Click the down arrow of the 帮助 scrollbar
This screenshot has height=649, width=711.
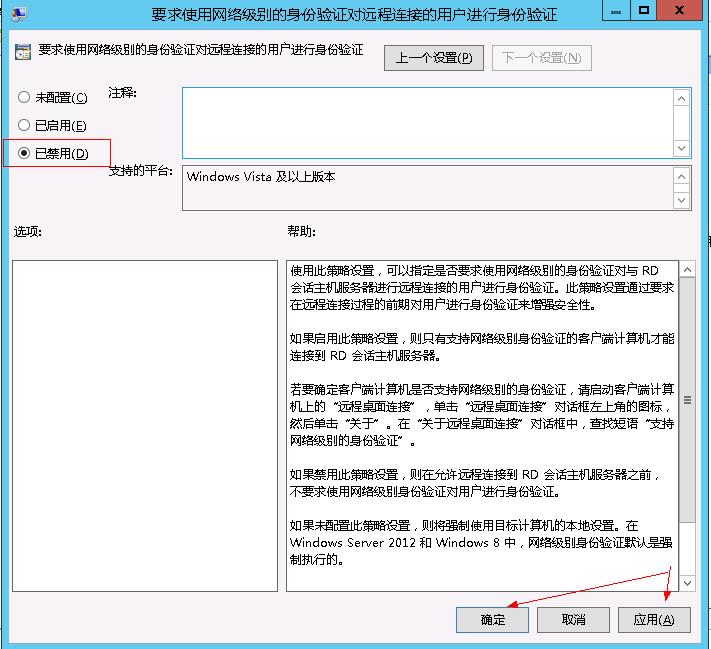pos(687,583)
